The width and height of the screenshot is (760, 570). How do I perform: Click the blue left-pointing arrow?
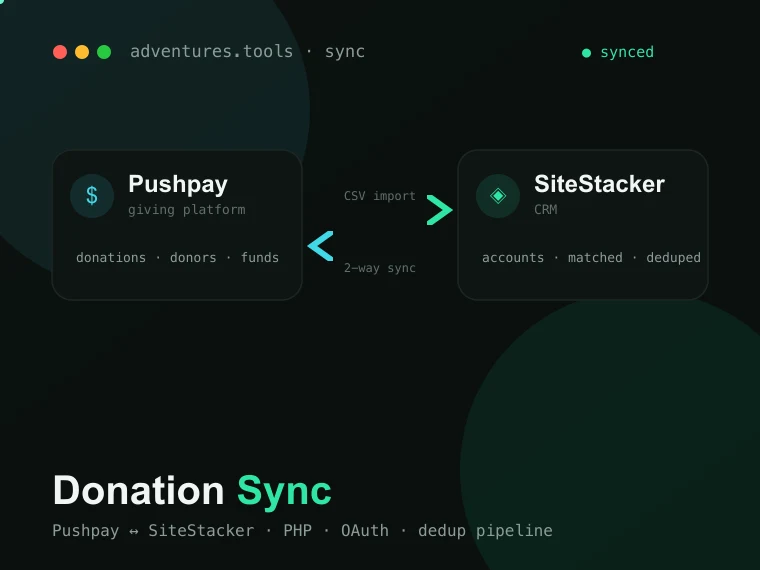click(x=320, y=246)
